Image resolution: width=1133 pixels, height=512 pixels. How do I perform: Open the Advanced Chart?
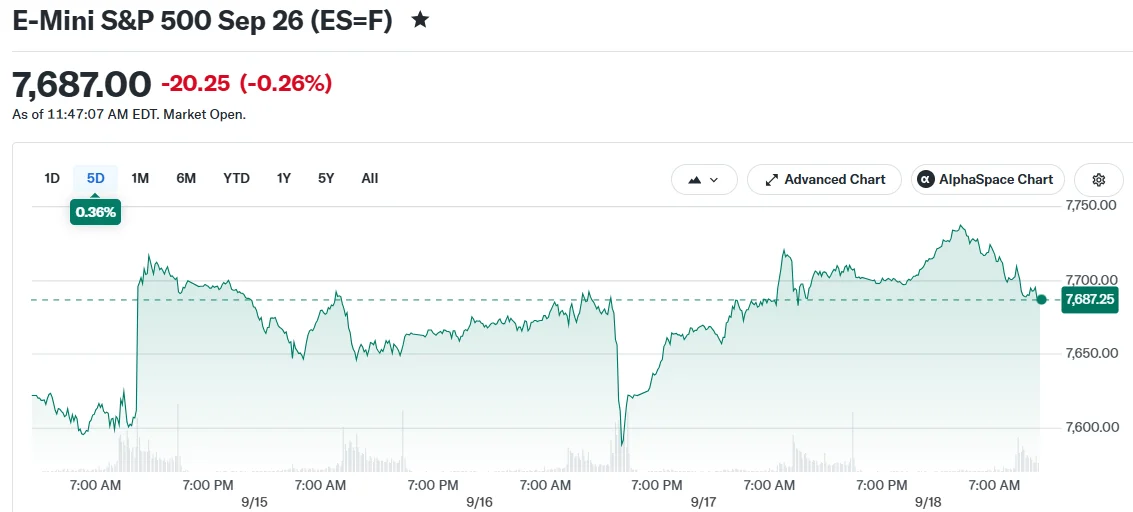(x=824, y=180)
